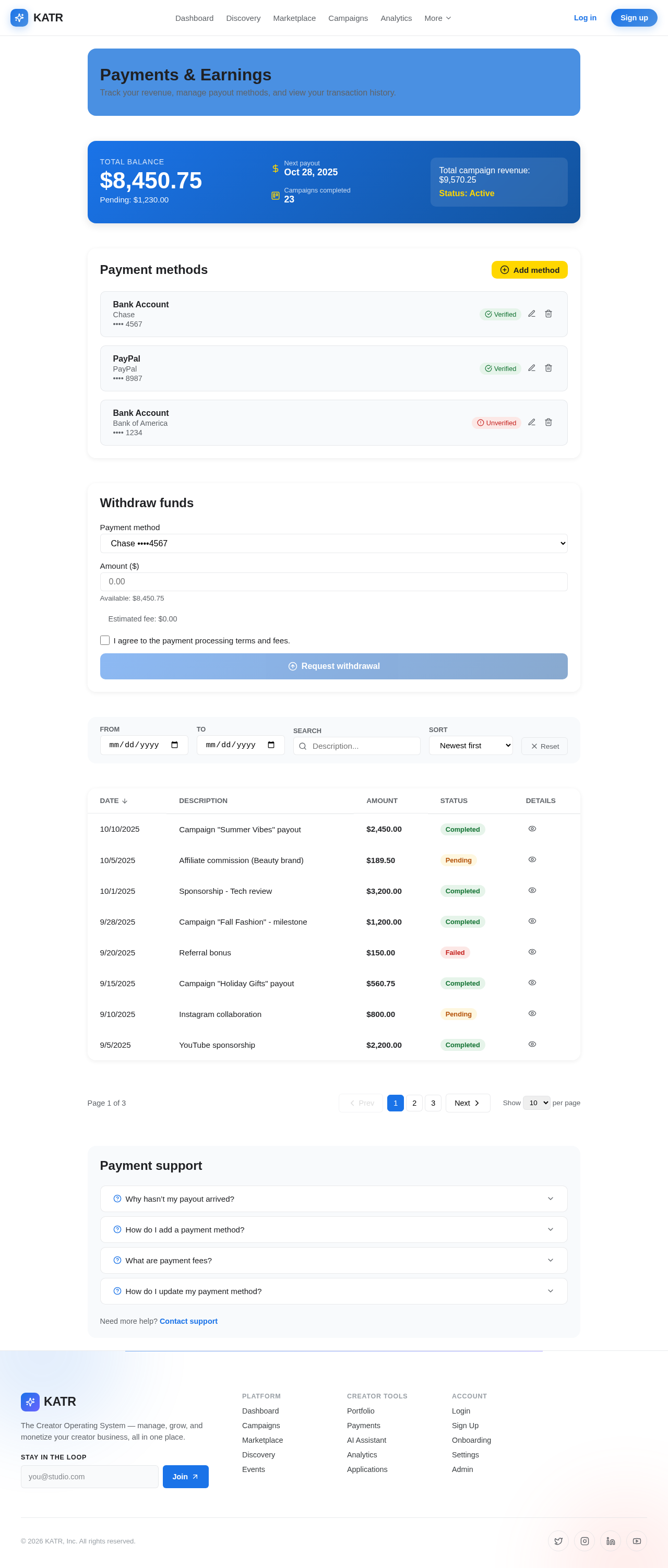Edit the Bank of America account
Image resolution: width=668 pixels, height=1568 pixels.
(532, 423)
